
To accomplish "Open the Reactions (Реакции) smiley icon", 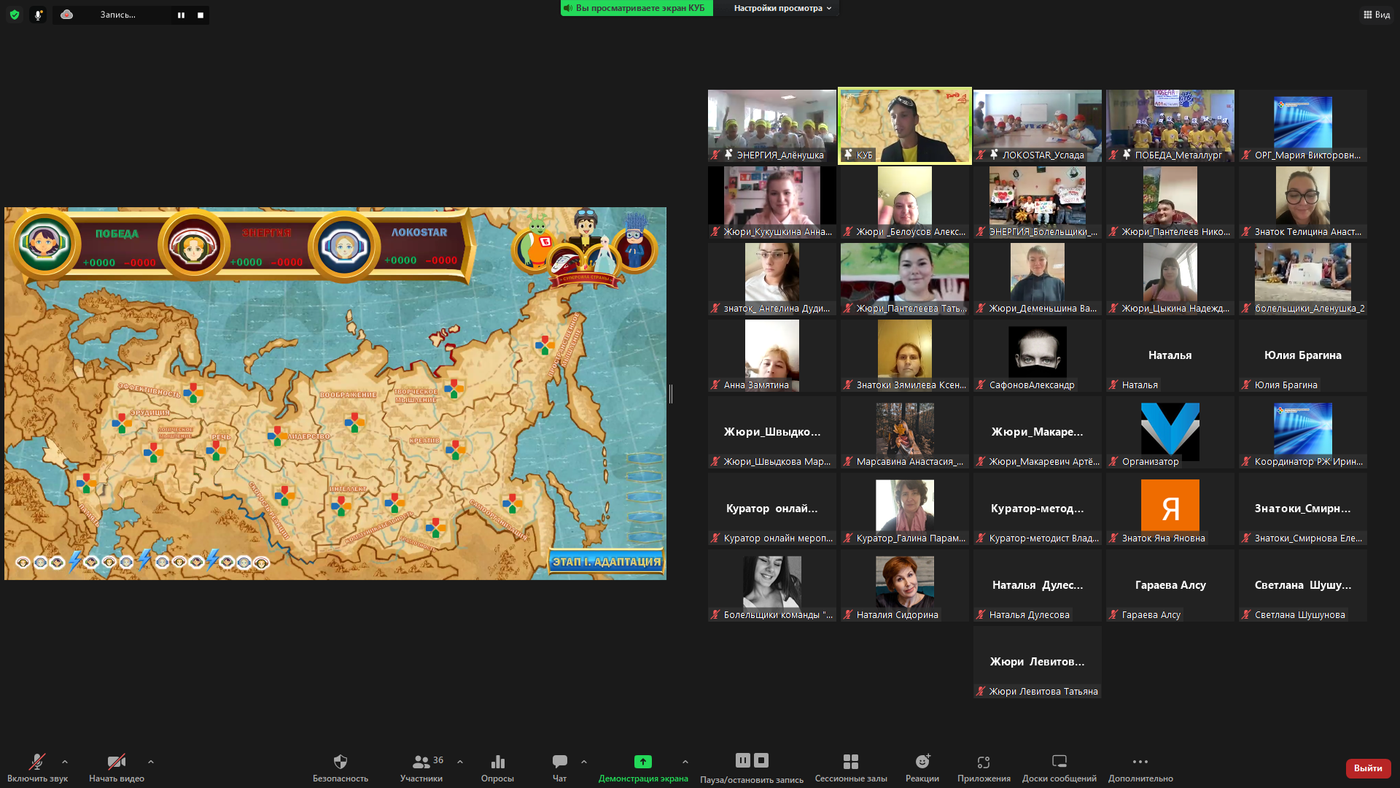I will pyautogui.click(x=922, y=762).
